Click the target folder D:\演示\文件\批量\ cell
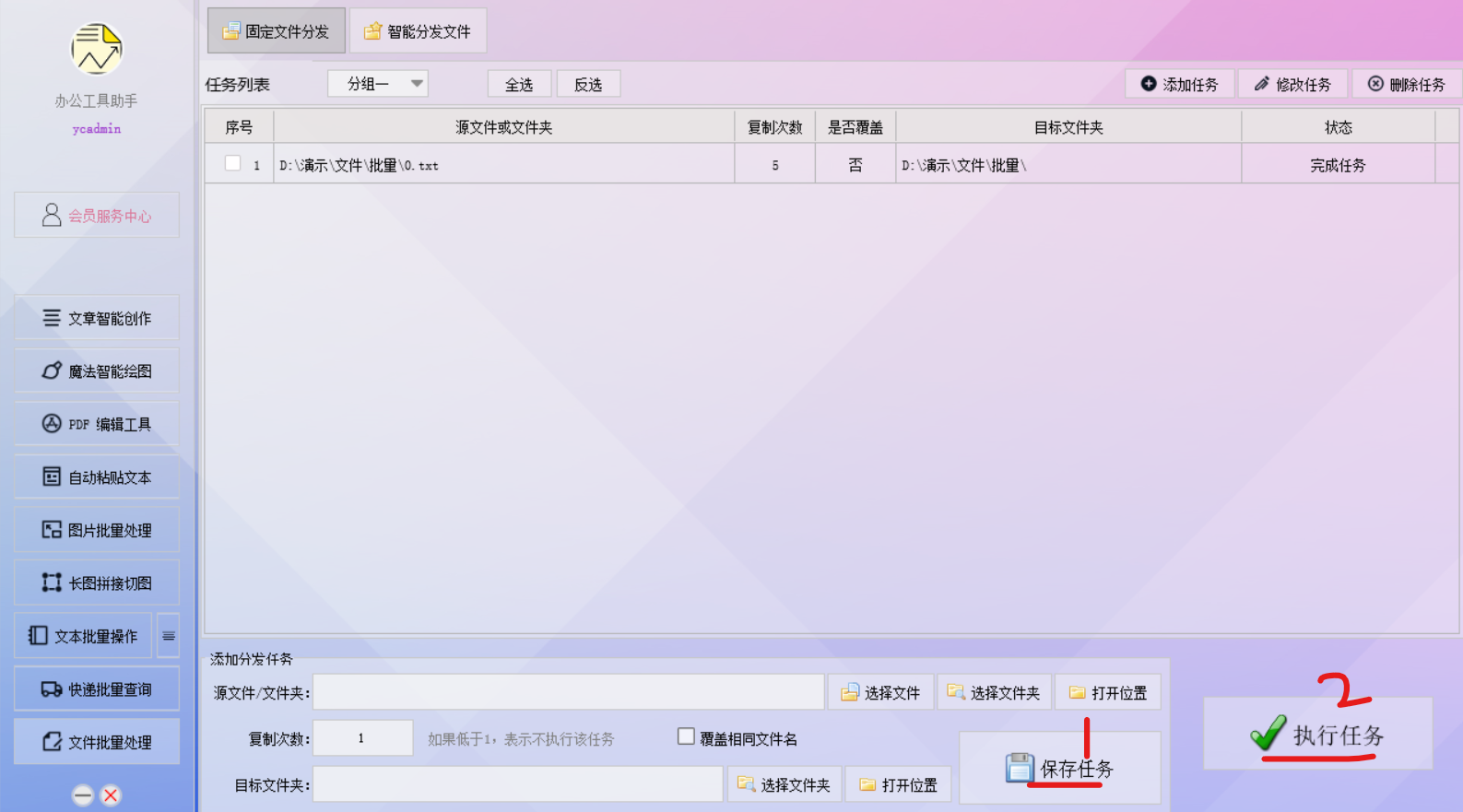 pos(1068,165)
